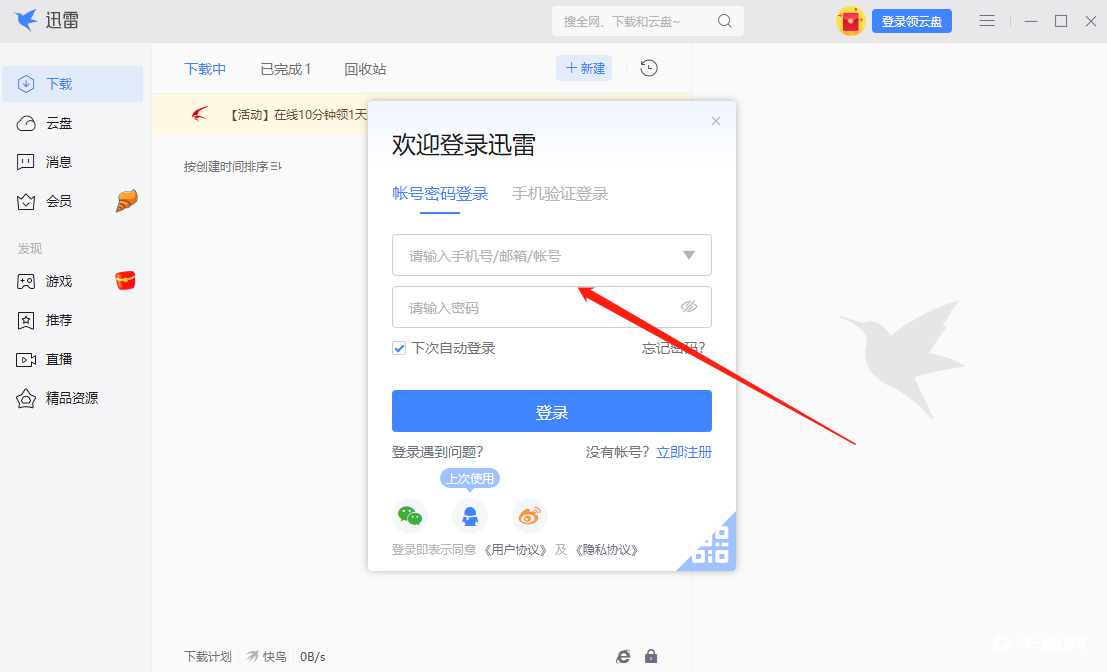Expand the account input dropdown arrow
This screenshot has width=1107, height=672.
coord(689,255)
